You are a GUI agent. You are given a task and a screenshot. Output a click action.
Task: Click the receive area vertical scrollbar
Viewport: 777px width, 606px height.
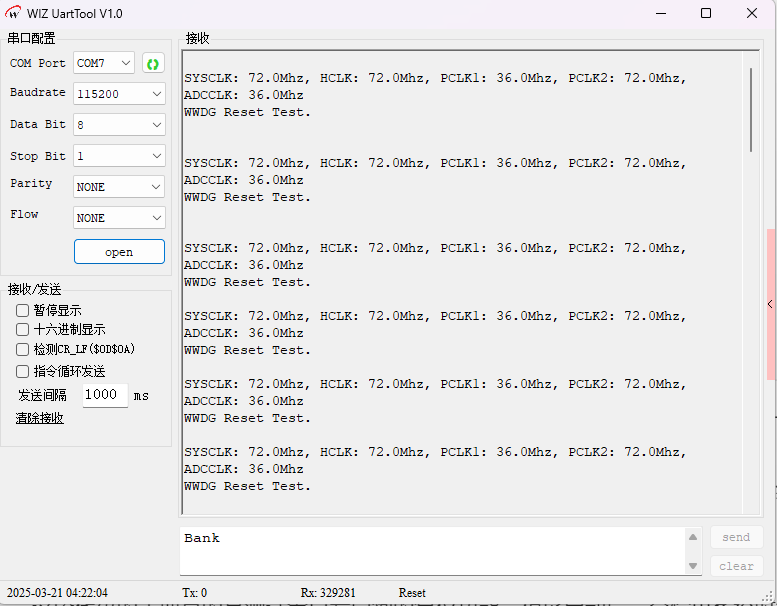click(x=751, y=110)
